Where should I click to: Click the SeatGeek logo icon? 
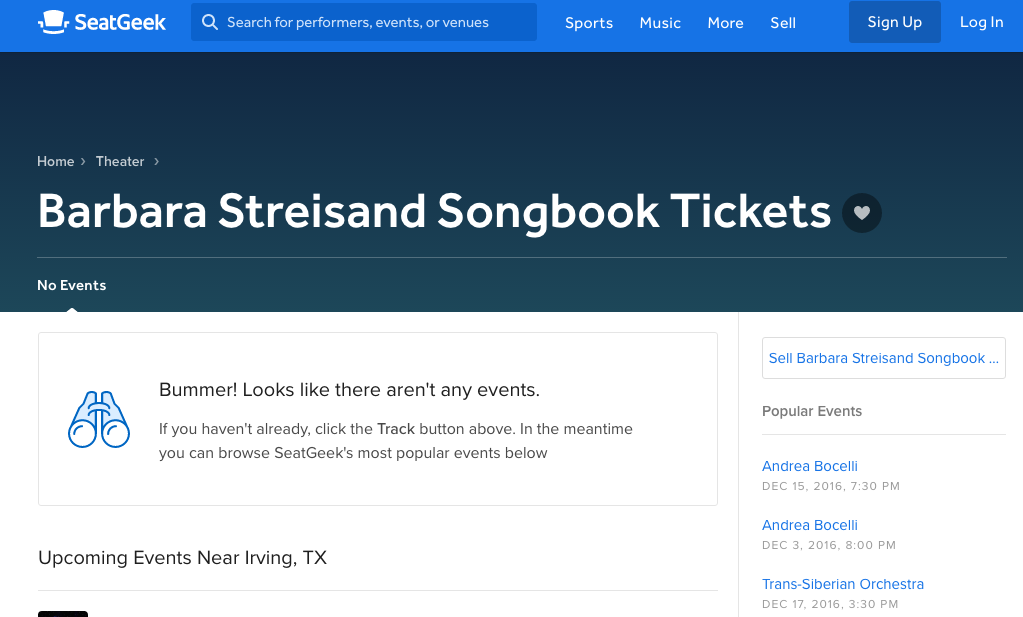click(53, 22)
